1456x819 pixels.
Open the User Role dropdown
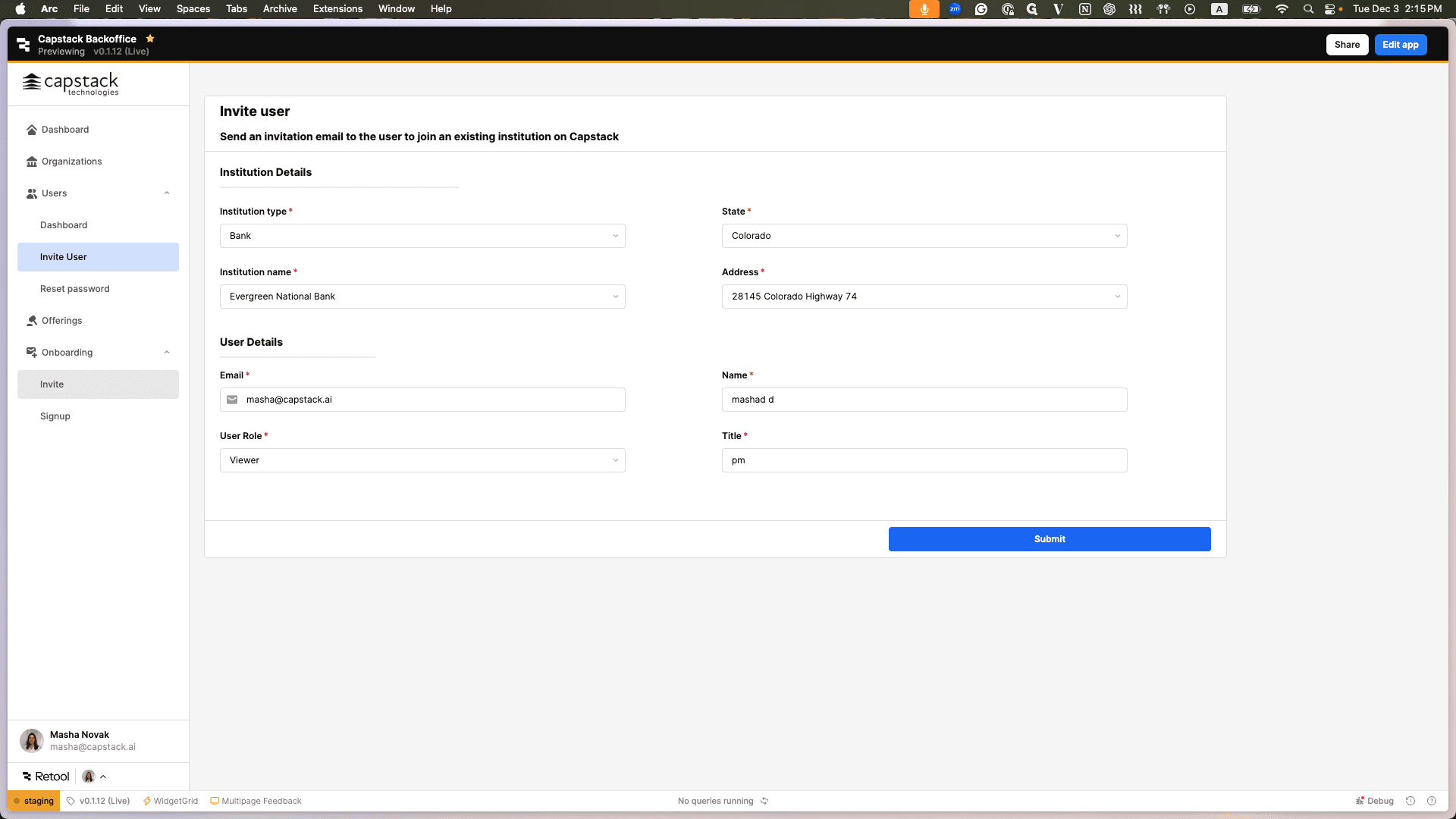coord(422,460)
